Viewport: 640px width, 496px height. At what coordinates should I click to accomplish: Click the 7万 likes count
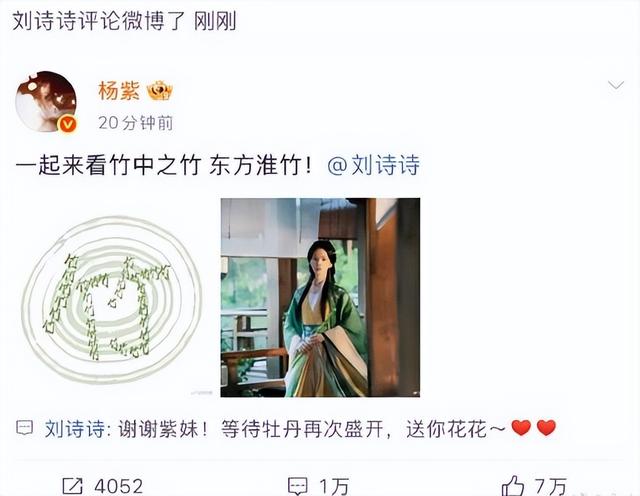click(x=551, y=487)
